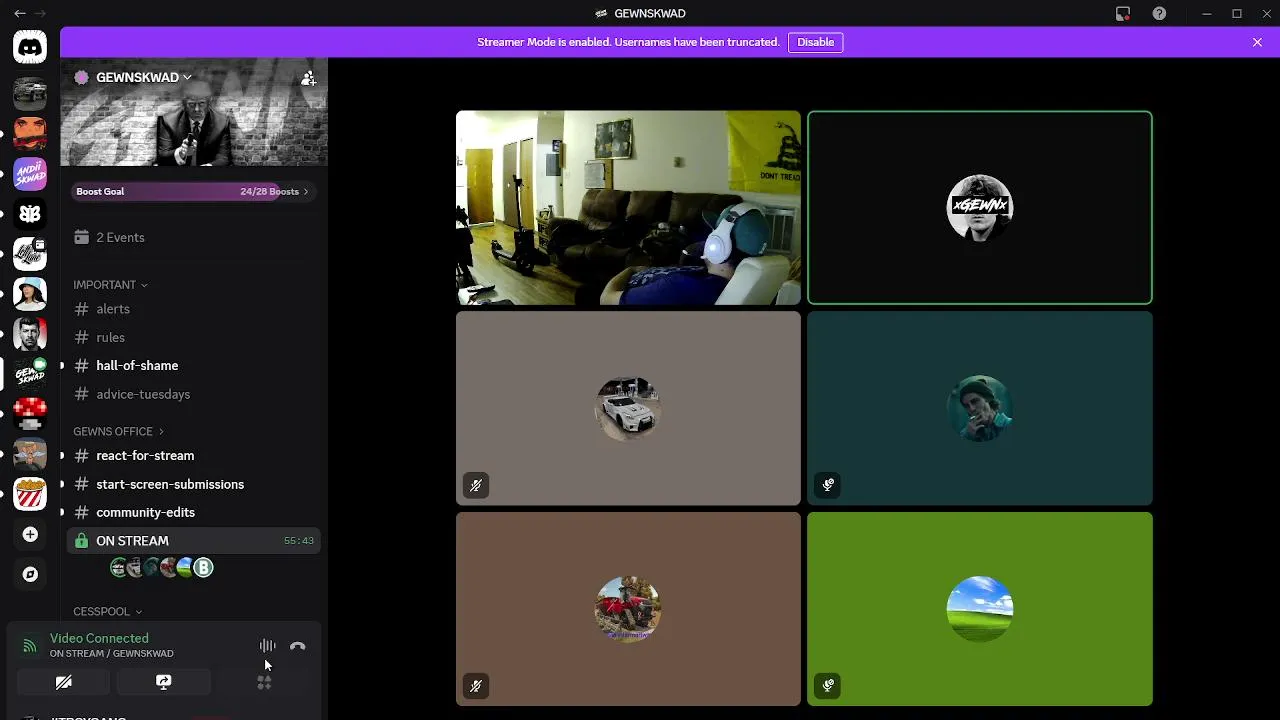Image resolution: width=1280 pixels, height=720 pixels.
Task: Open the alerts channel
Action: pyautogui.click(x=193, y=309)
